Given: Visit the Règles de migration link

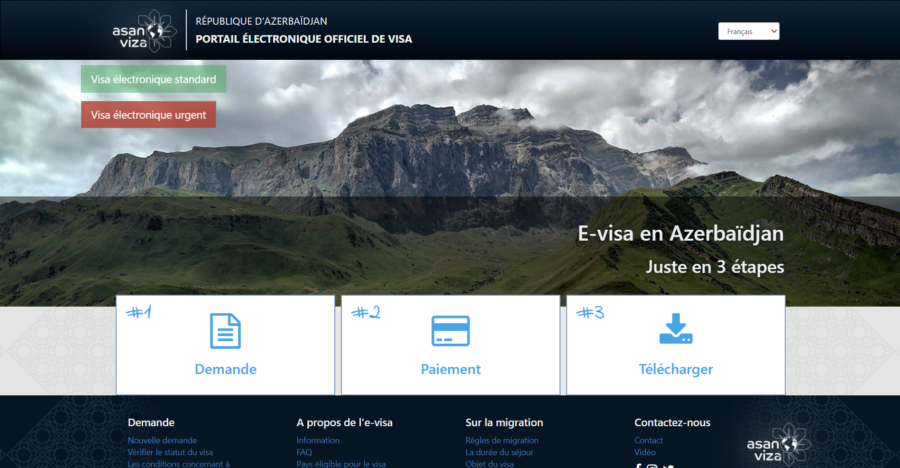Looking at the screenshot, I should (502, 440).
